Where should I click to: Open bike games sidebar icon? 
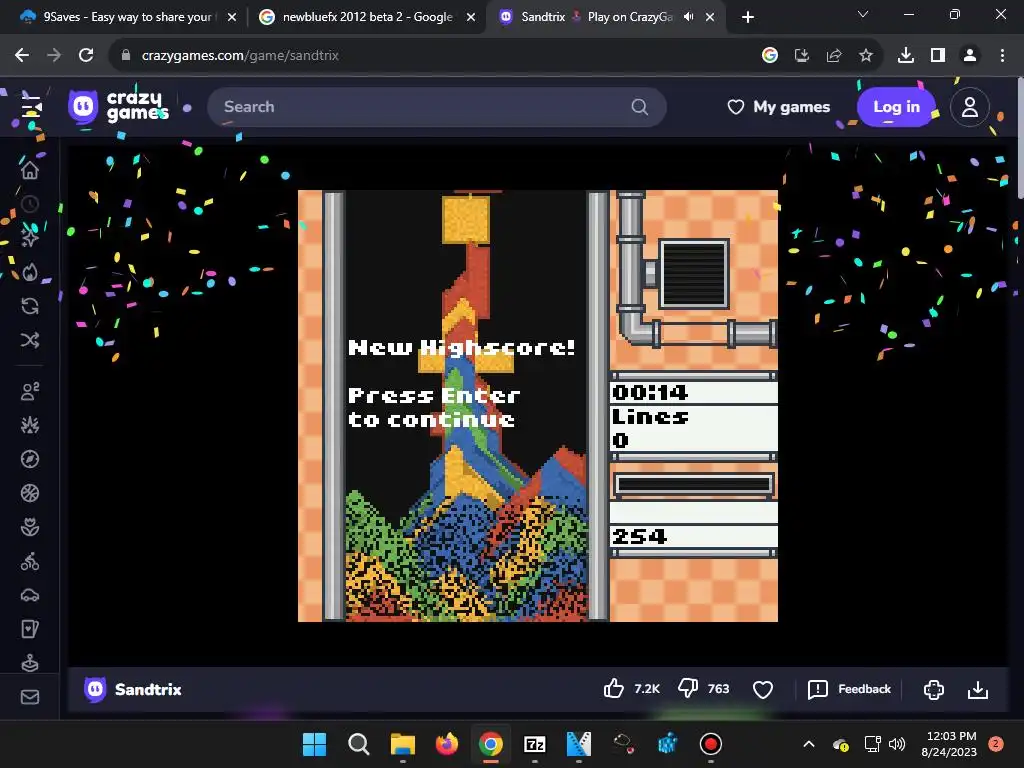pos(30,561)
